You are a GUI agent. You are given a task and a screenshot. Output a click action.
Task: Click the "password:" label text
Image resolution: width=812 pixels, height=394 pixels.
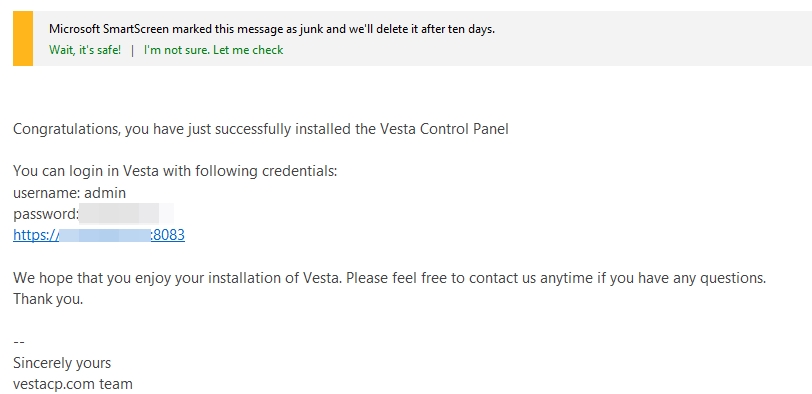(x=46, y=214)
